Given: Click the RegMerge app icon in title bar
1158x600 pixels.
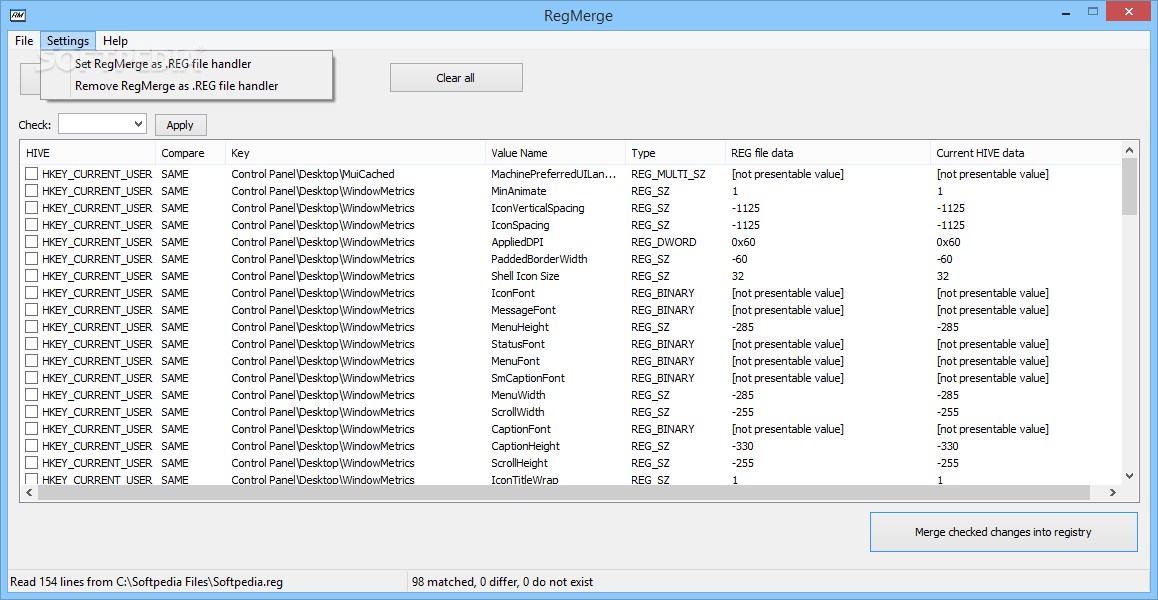Looking at the screenshot, I should tap(20, 15).
